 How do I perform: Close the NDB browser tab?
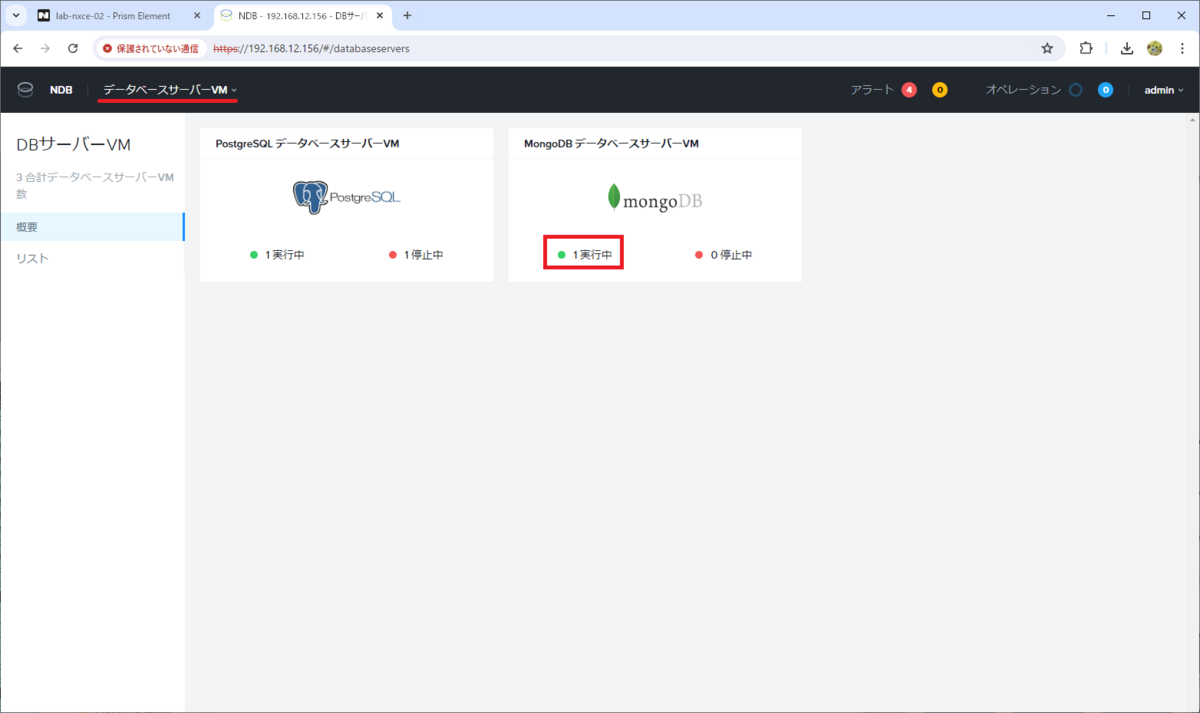(x=379, y=16)
